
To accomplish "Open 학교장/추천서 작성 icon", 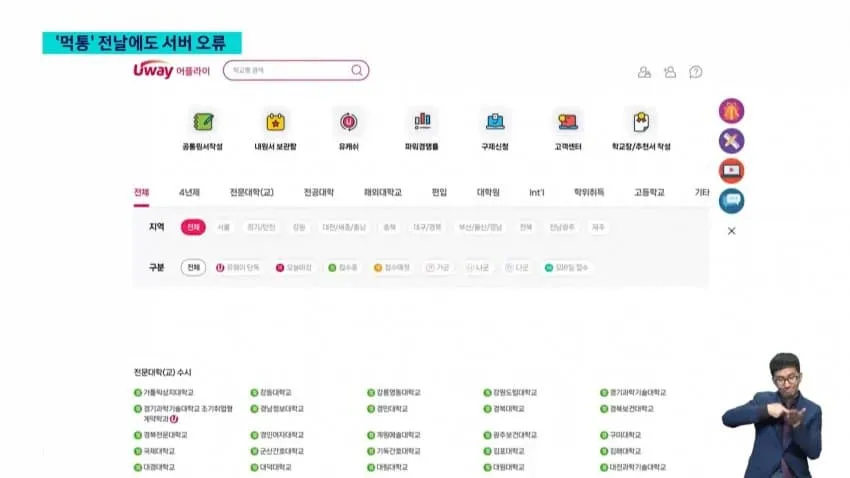I will pos(641,121).
